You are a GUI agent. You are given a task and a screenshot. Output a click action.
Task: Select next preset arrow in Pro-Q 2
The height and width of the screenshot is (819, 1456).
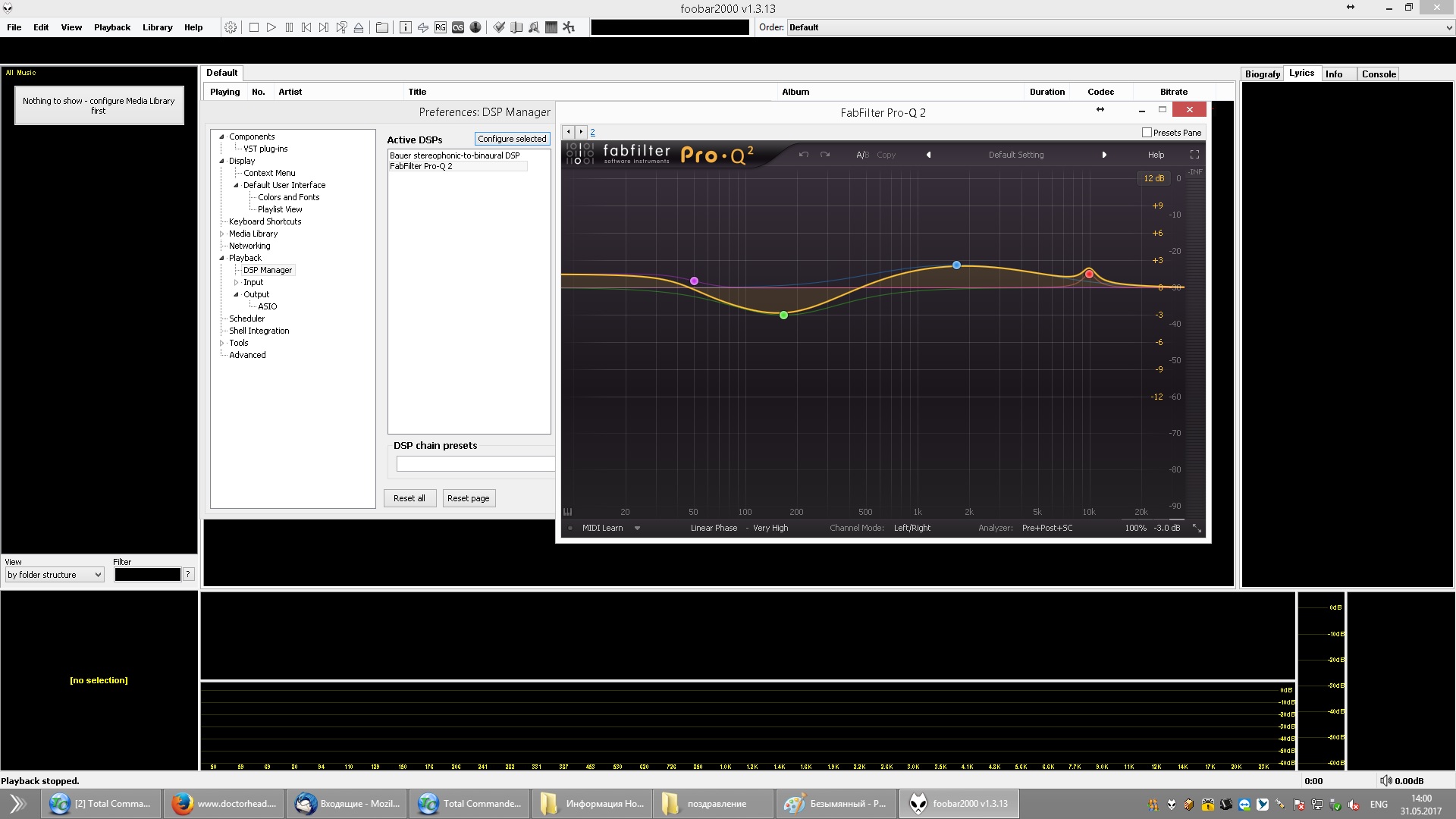1104,155
